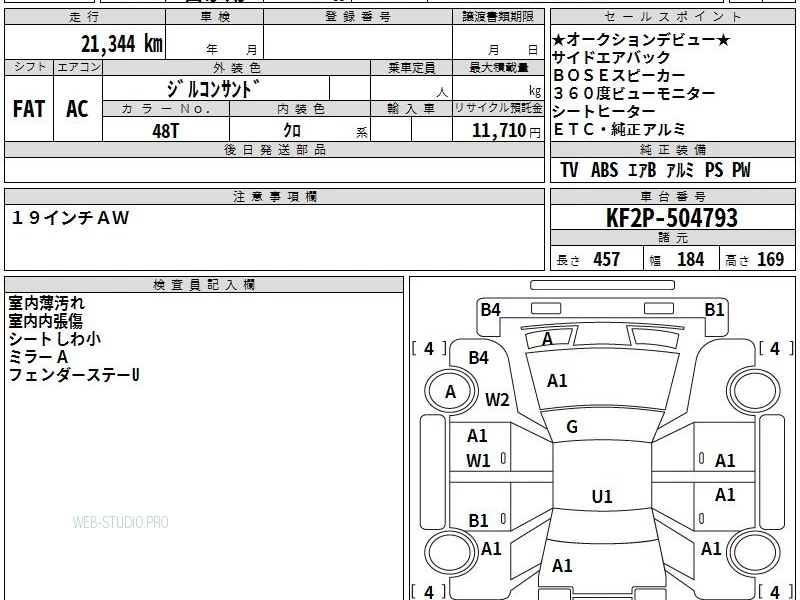This screenshot has height=600, width=800.
Task: Click the PW equipment label
Action: point(741,170)
